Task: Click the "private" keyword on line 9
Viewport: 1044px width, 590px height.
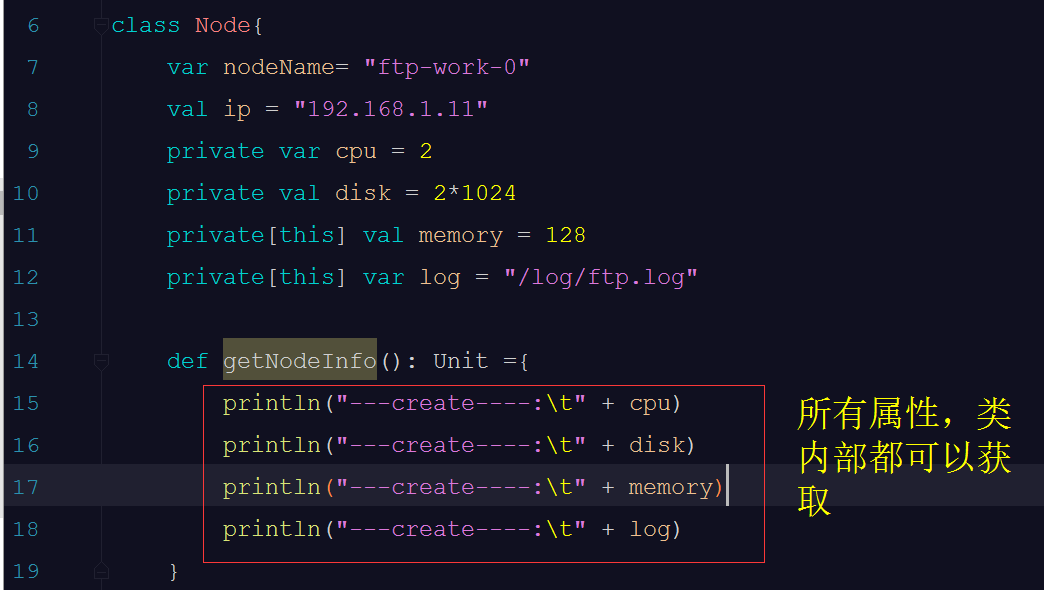Action: [x=215, y=152]
